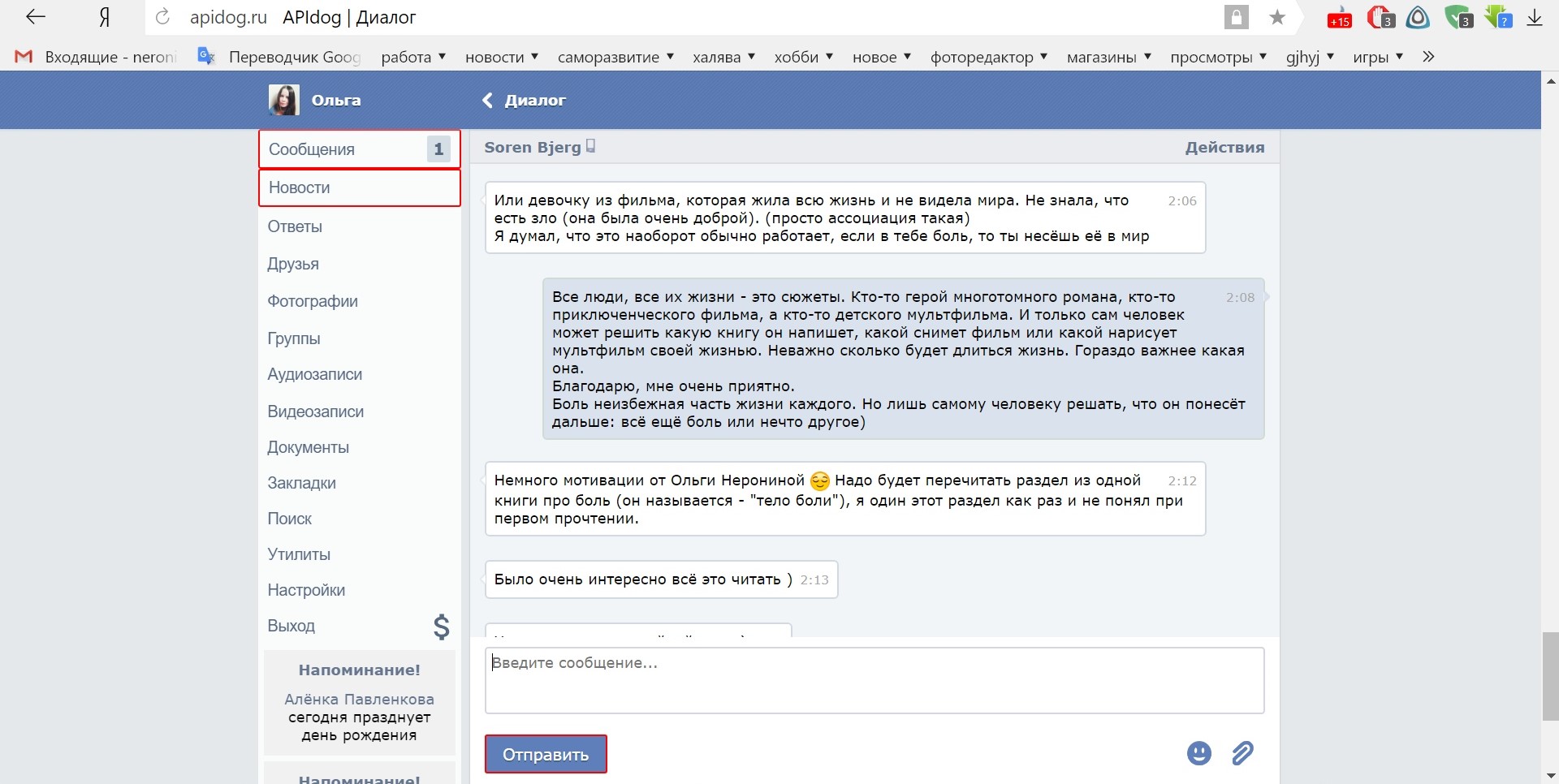
Task: Click the emoji smiley icon
Action: (x=1198, y=753)
